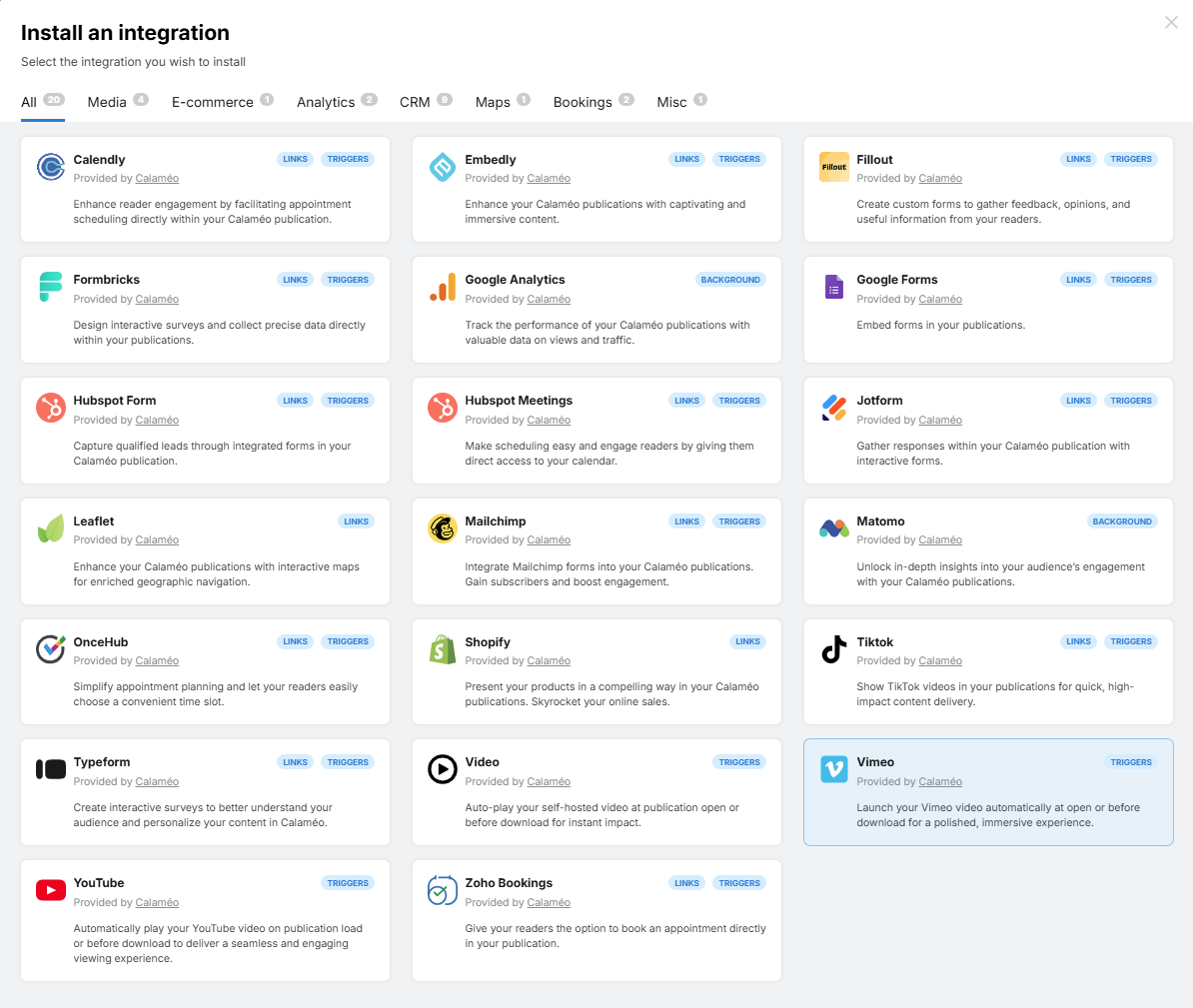This screenshot has height=1008, width=1193.
Task: Click the Tiktok logo icon
Action: (834, 649)
